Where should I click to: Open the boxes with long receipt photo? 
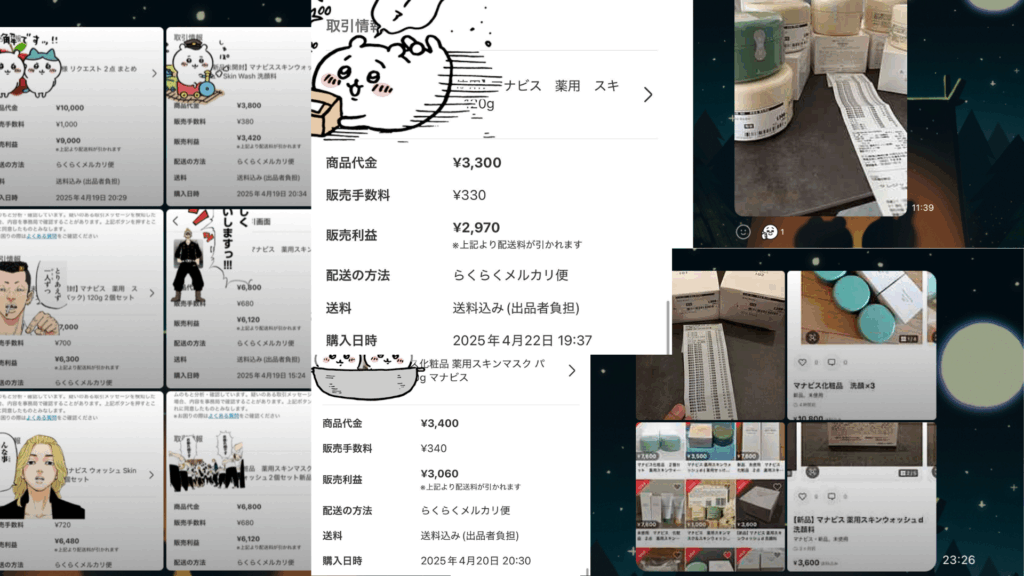(x=711, y=345)
